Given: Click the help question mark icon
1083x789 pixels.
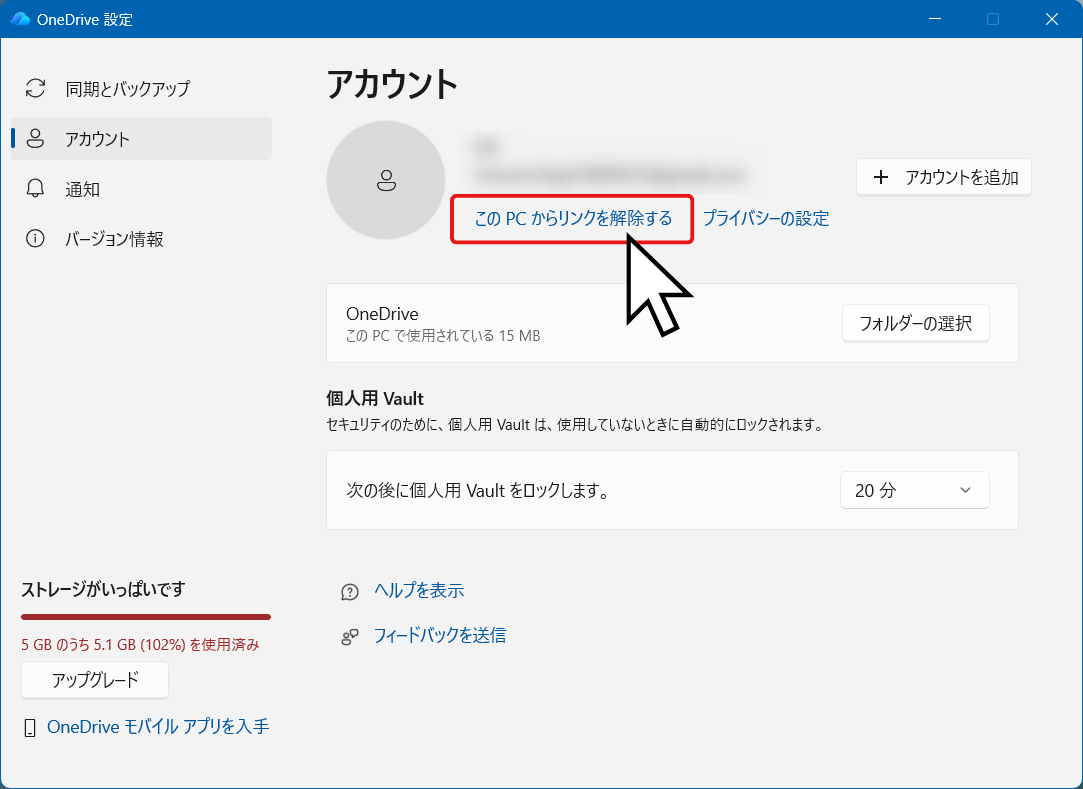Looking at the screenshot, I should click(x=350, y=592).
